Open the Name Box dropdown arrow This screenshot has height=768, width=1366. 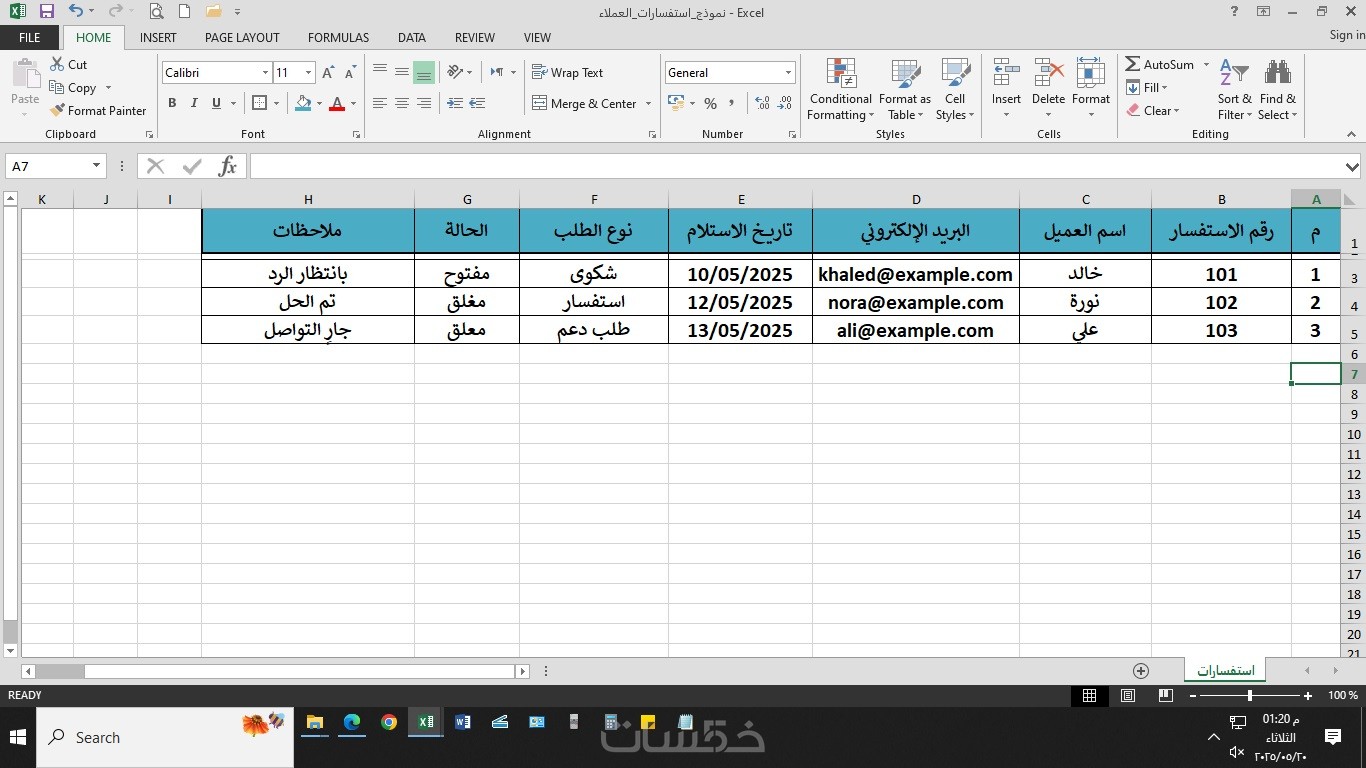tap(96, 166)
